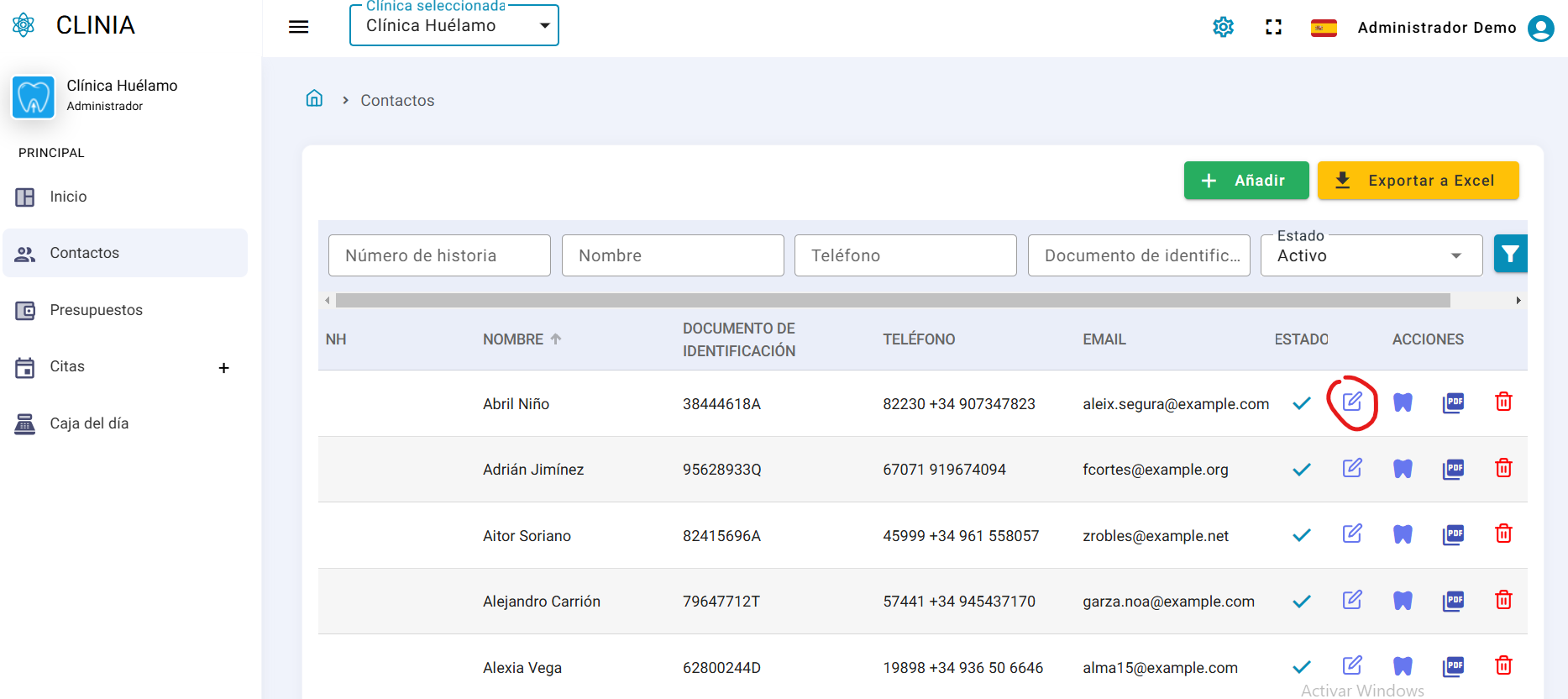Image resolution: width=1568 pixels, height=699 pixels.
Task: Delete contact Adrián Jimínez
Action: pyautogui.click(x=1503, y=468)
